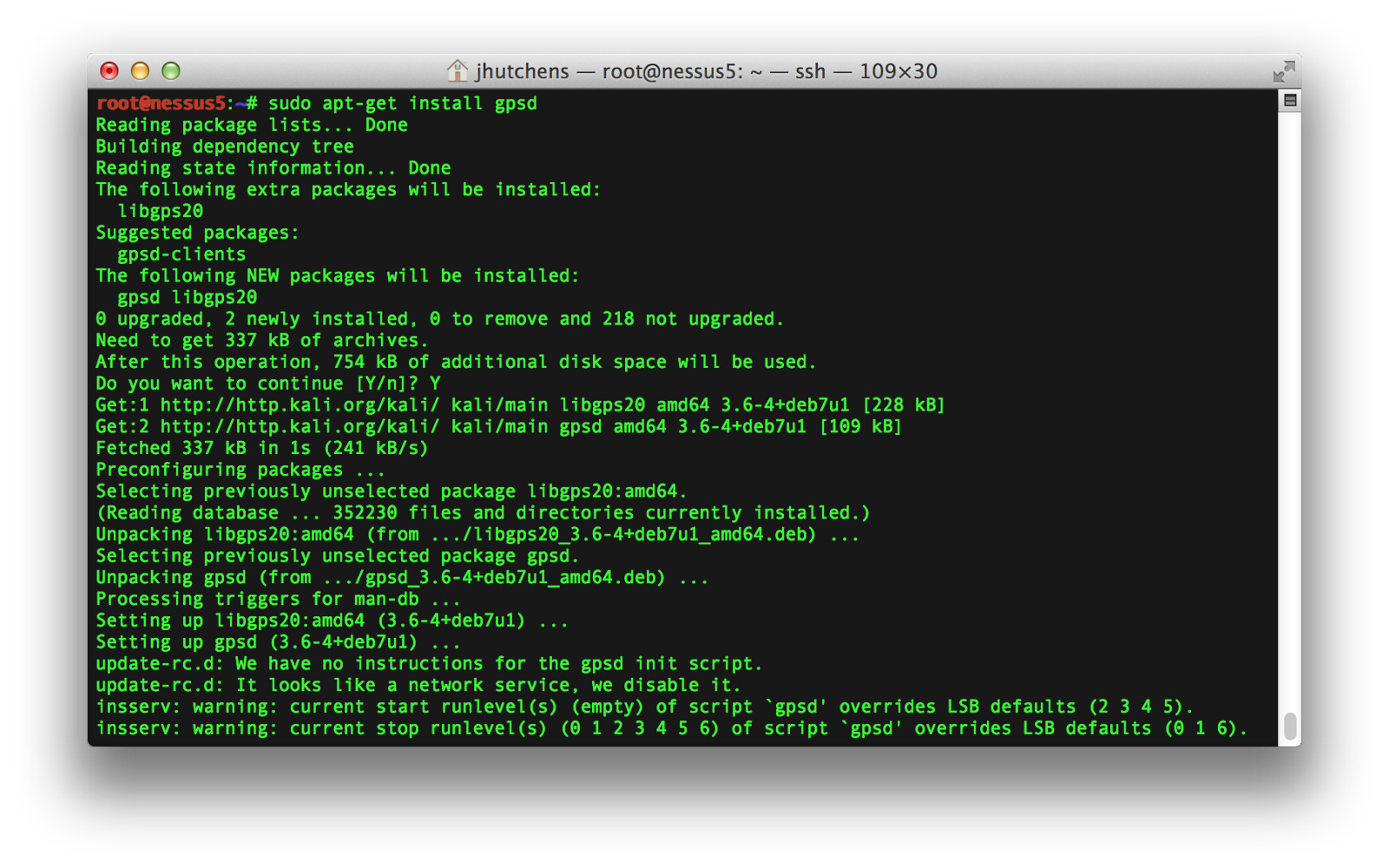
Task: Click 'update-rc.d: We have no instructions' line
Action: [429, 663]
